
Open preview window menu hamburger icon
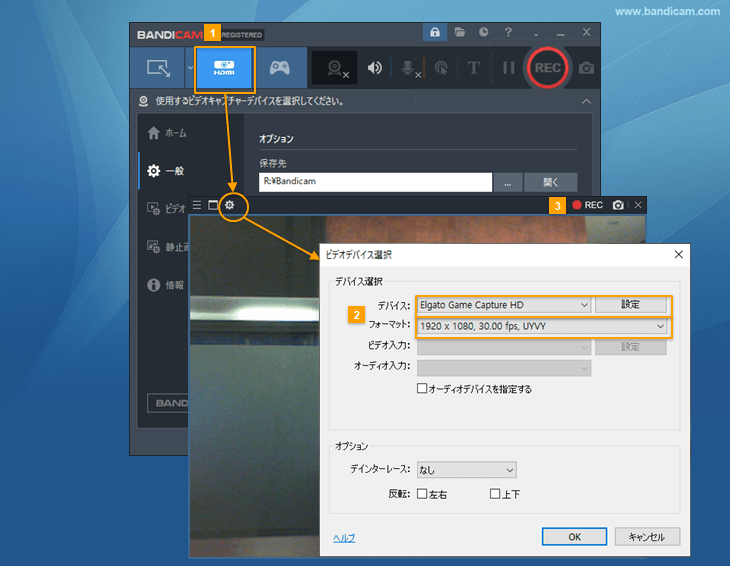pyautogui.click(x=197, y=205)
